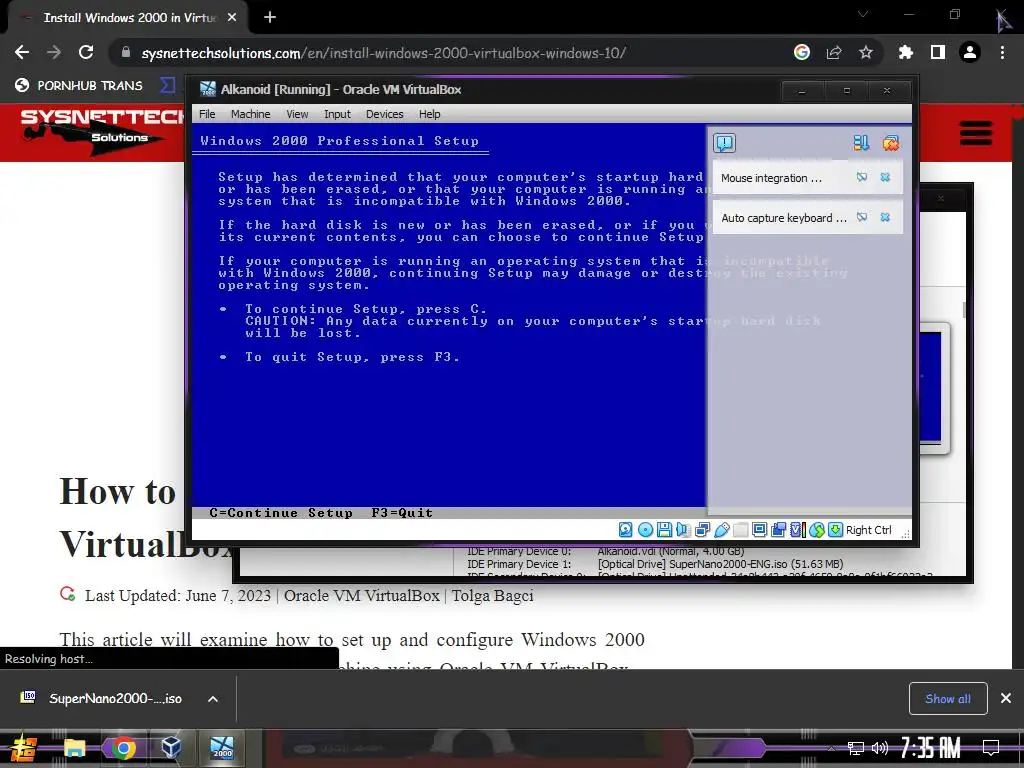Screen dimensions: 1024x768
Task: Open the Input menu in VirtualBox
Action: [x=337, y=114]
